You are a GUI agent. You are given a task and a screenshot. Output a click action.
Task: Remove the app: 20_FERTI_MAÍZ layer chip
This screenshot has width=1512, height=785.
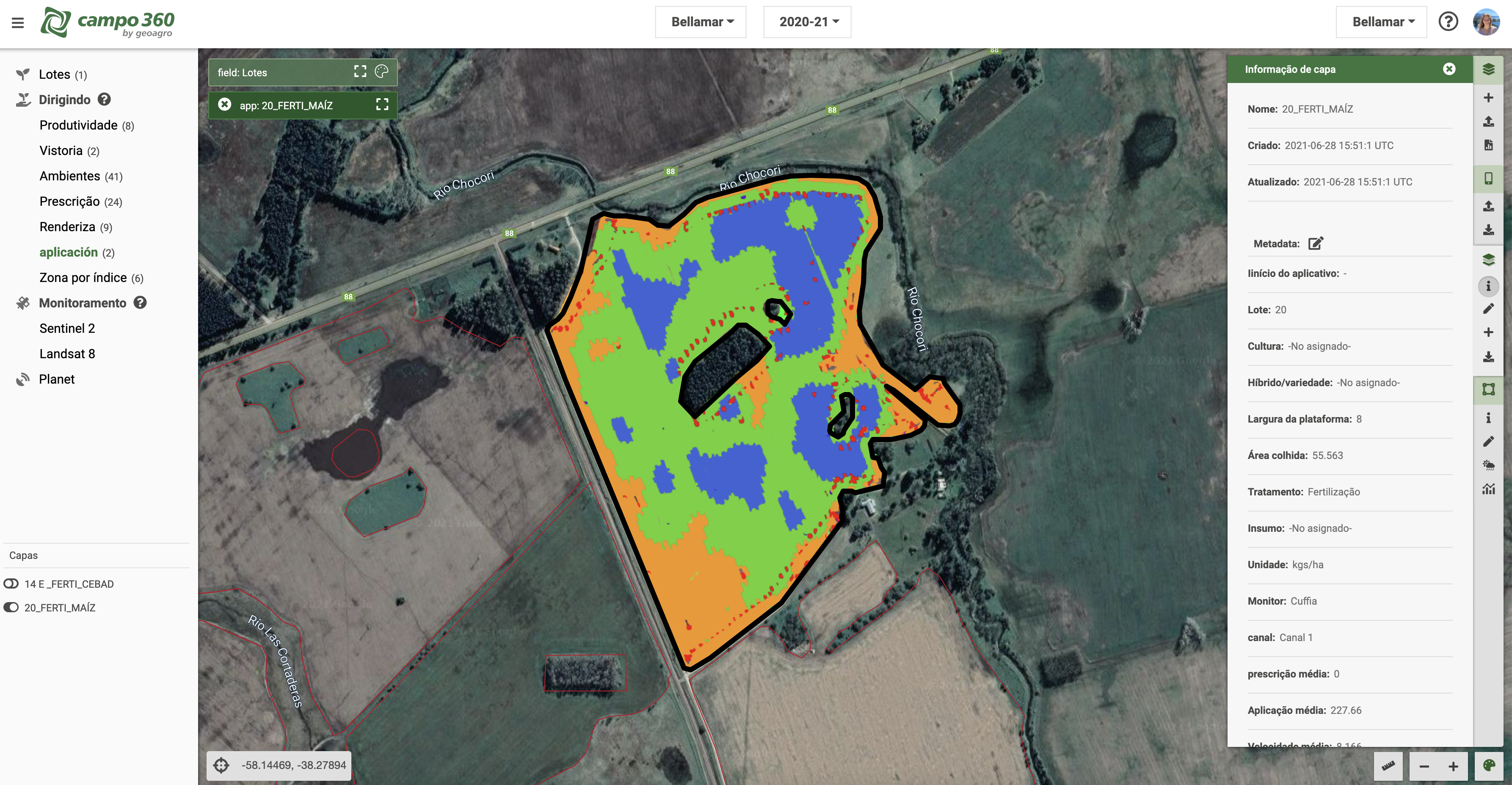pyautogui.click(x=224, y=105)
